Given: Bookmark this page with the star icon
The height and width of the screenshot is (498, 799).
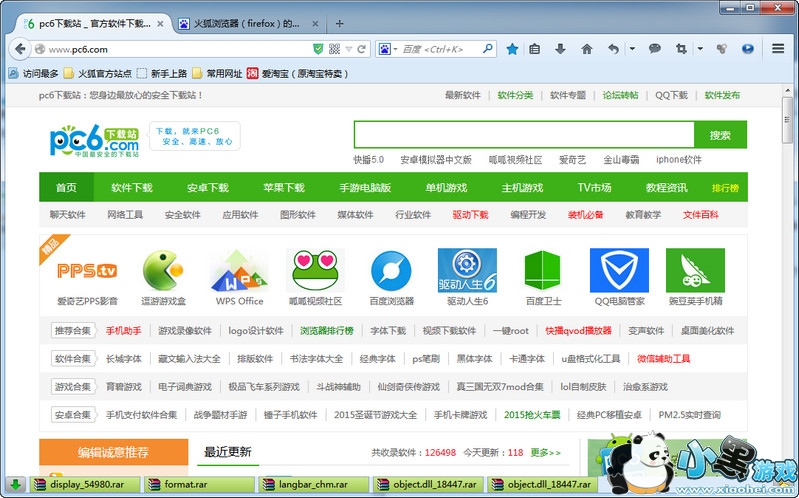Looking at the screenshot, I should pyautogui.click(x=512, y=48).
